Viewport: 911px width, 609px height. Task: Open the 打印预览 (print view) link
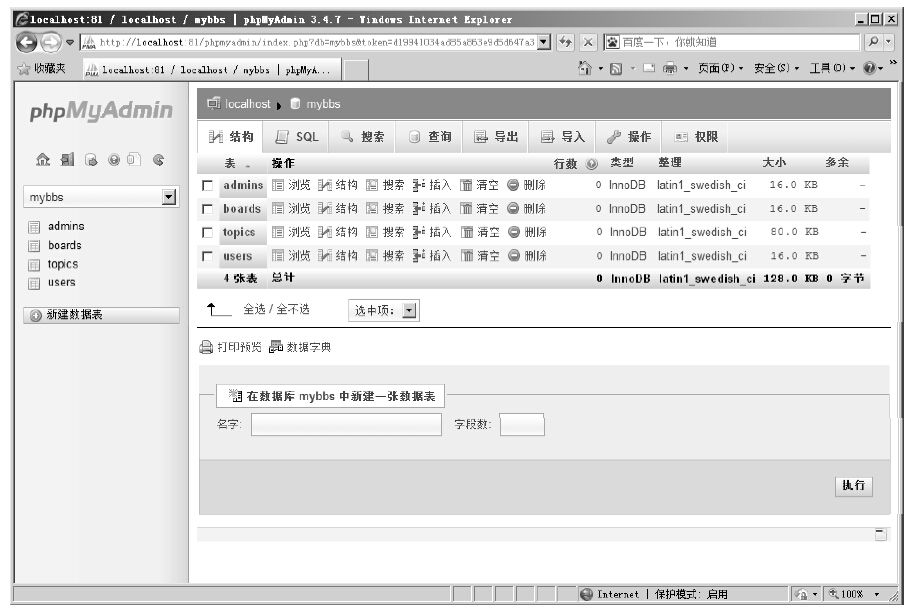(x=231, y=348)
